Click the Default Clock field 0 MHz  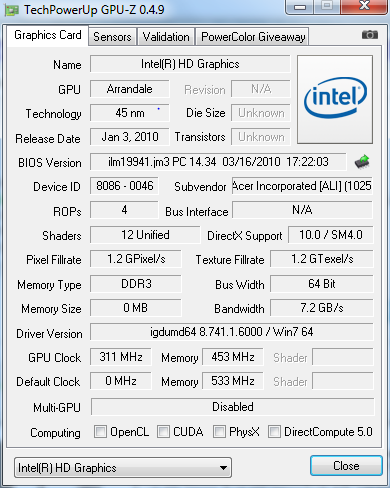pyautogui.click(x=121, y=381)
